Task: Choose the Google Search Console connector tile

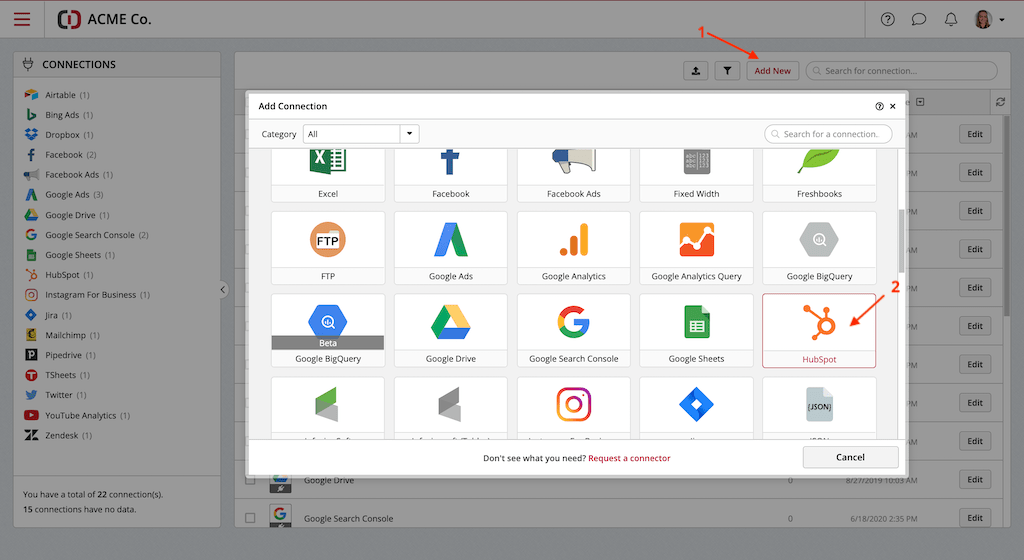Action: pyautogui.click(x=573, y=330)
